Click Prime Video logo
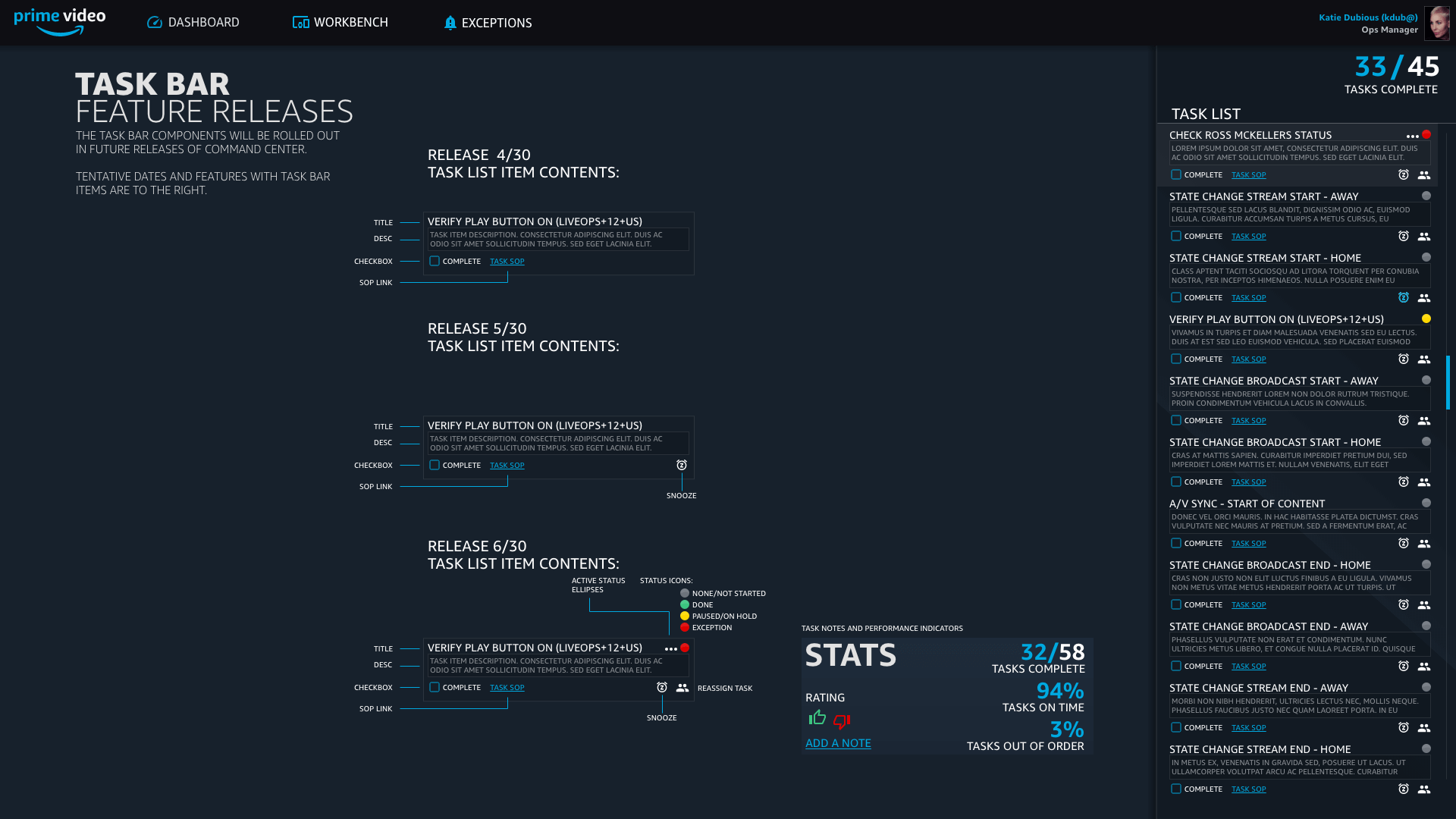 59,22
